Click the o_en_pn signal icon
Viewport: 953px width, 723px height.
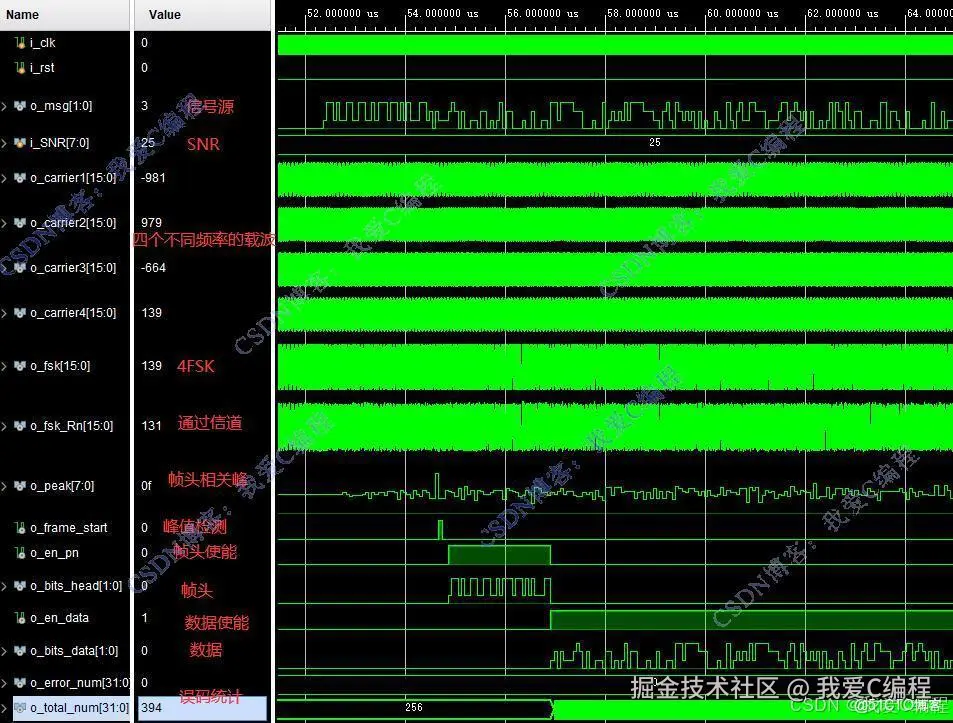point(20,553)
